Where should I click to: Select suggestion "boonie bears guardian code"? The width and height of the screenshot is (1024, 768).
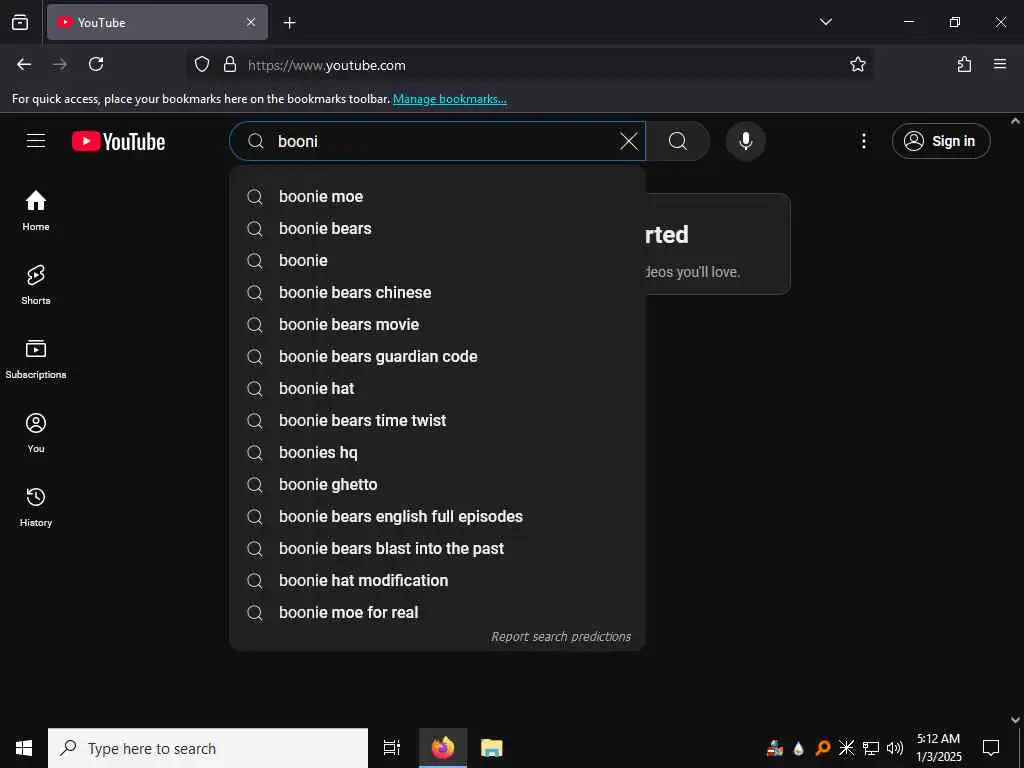(x=438, y=357)
